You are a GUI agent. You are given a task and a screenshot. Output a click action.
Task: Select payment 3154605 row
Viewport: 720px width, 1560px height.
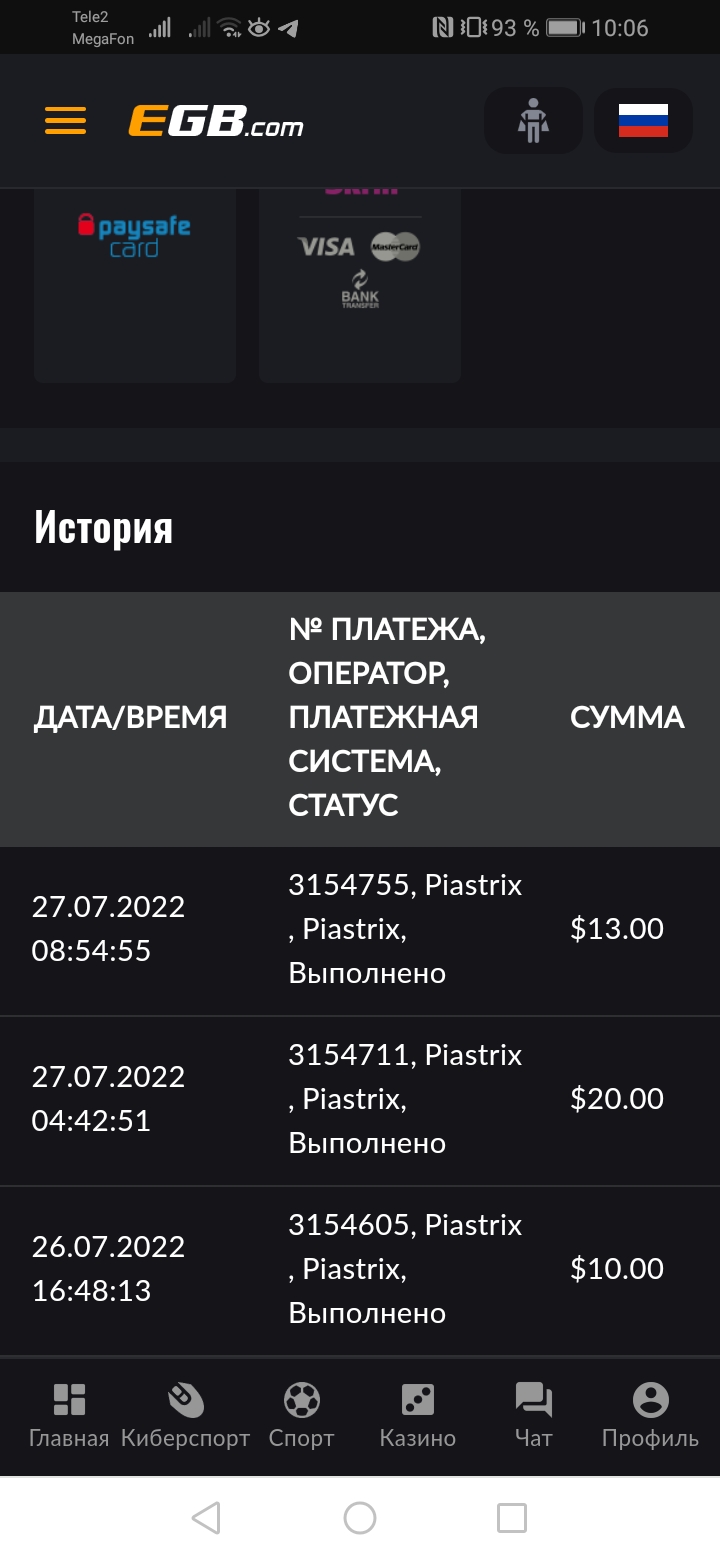pos(360,1270)
